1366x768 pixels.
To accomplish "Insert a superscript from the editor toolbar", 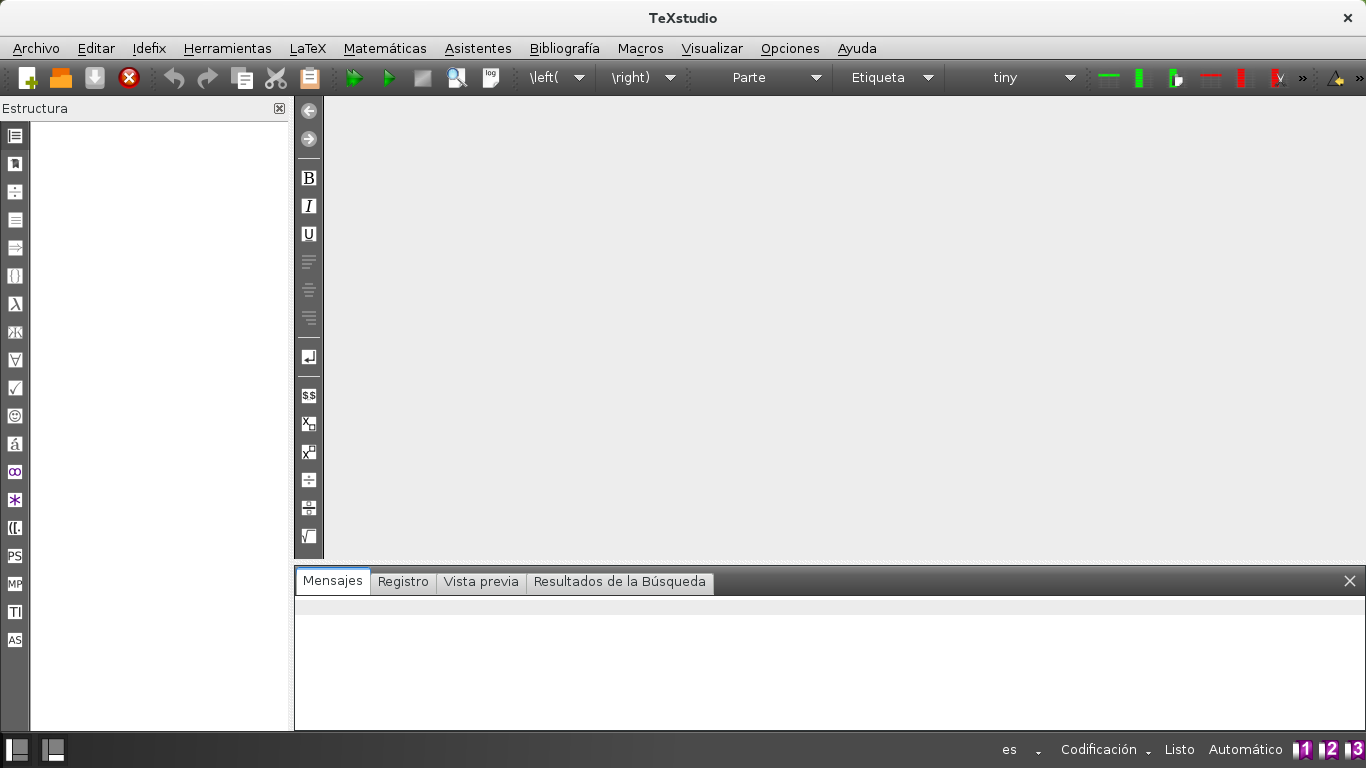I will [309, 452].
